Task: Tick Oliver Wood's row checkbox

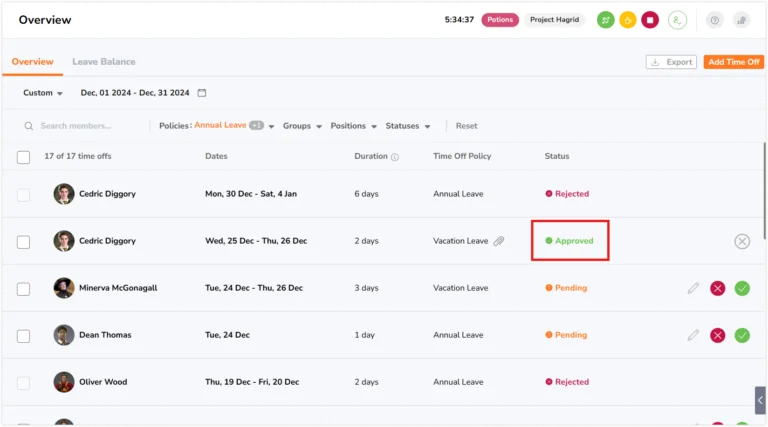Action: click(x=24, y=383)
